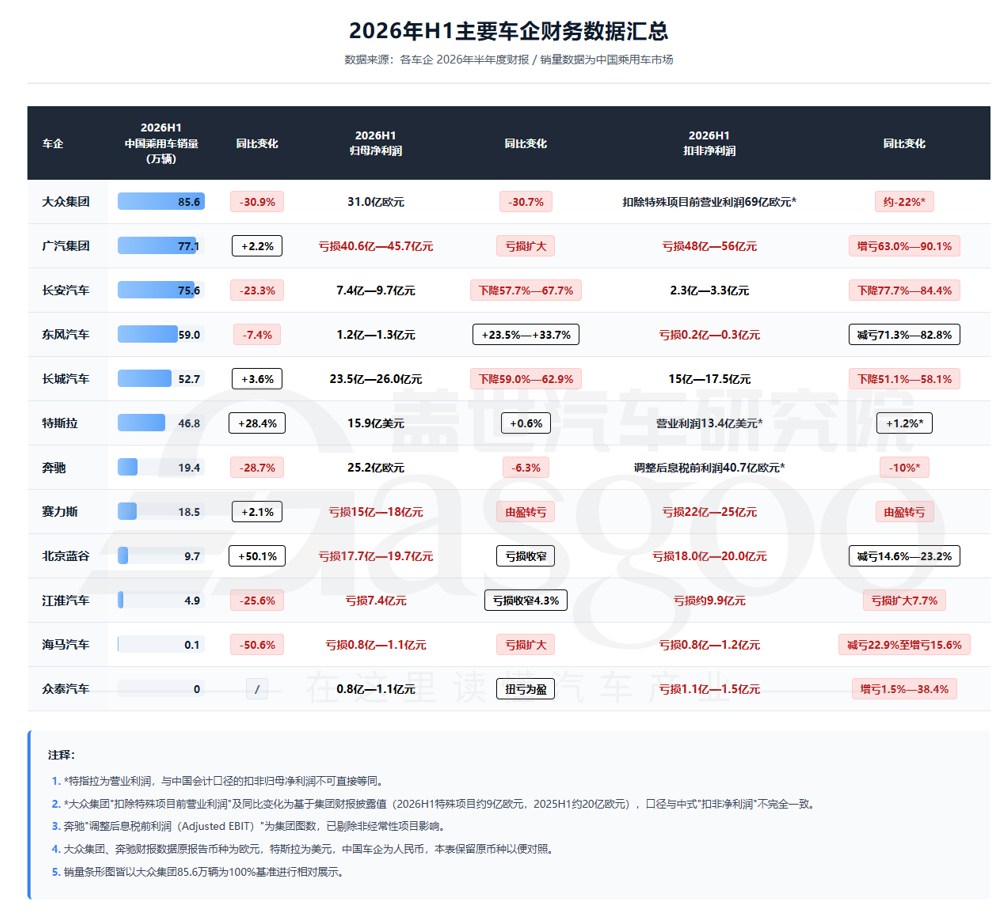Select the 海马汽车 row name

[x=65, y=644]
